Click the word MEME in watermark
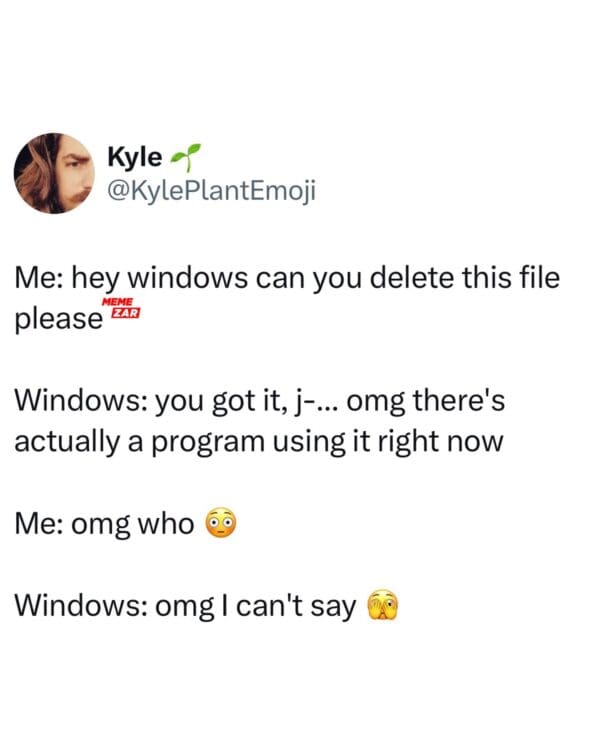The width and height of the screenshot is (600, 749). [118, 302]
